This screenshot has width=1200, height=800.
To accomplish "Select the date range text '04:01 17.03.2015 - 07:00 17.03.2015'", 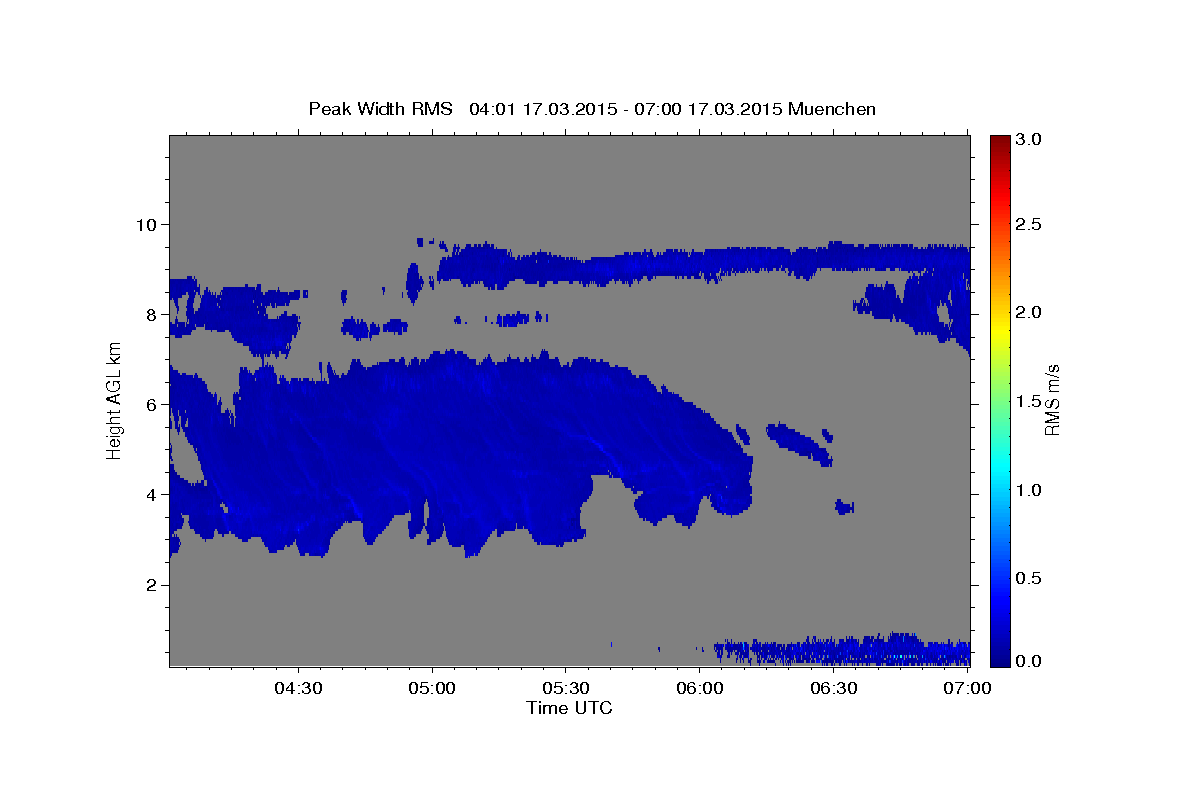I will pos(626,109).
